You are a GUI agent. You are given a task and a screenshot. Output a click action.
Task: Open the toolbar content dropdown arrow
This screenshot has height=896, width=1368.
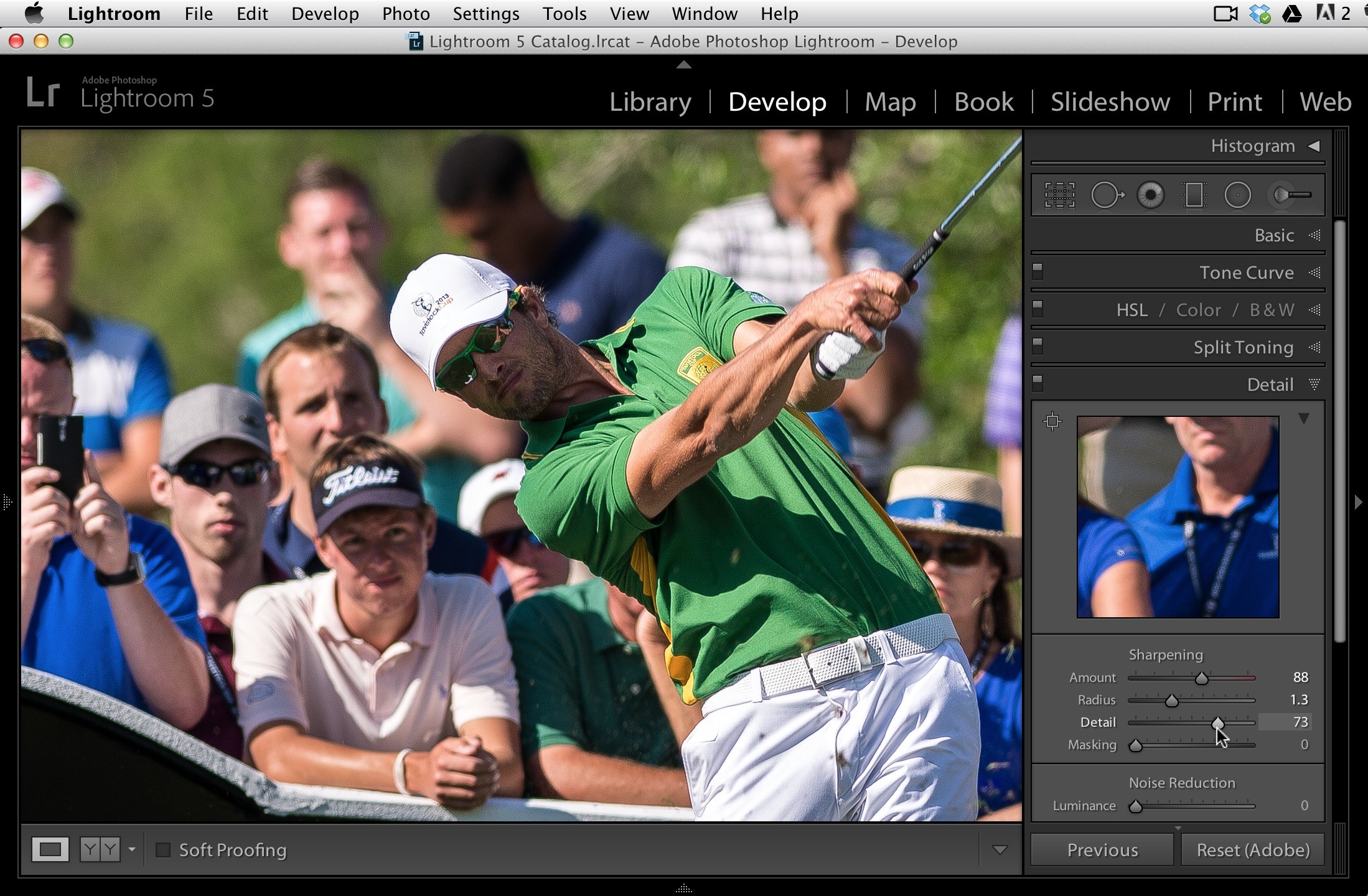[x=1000, y=850]
